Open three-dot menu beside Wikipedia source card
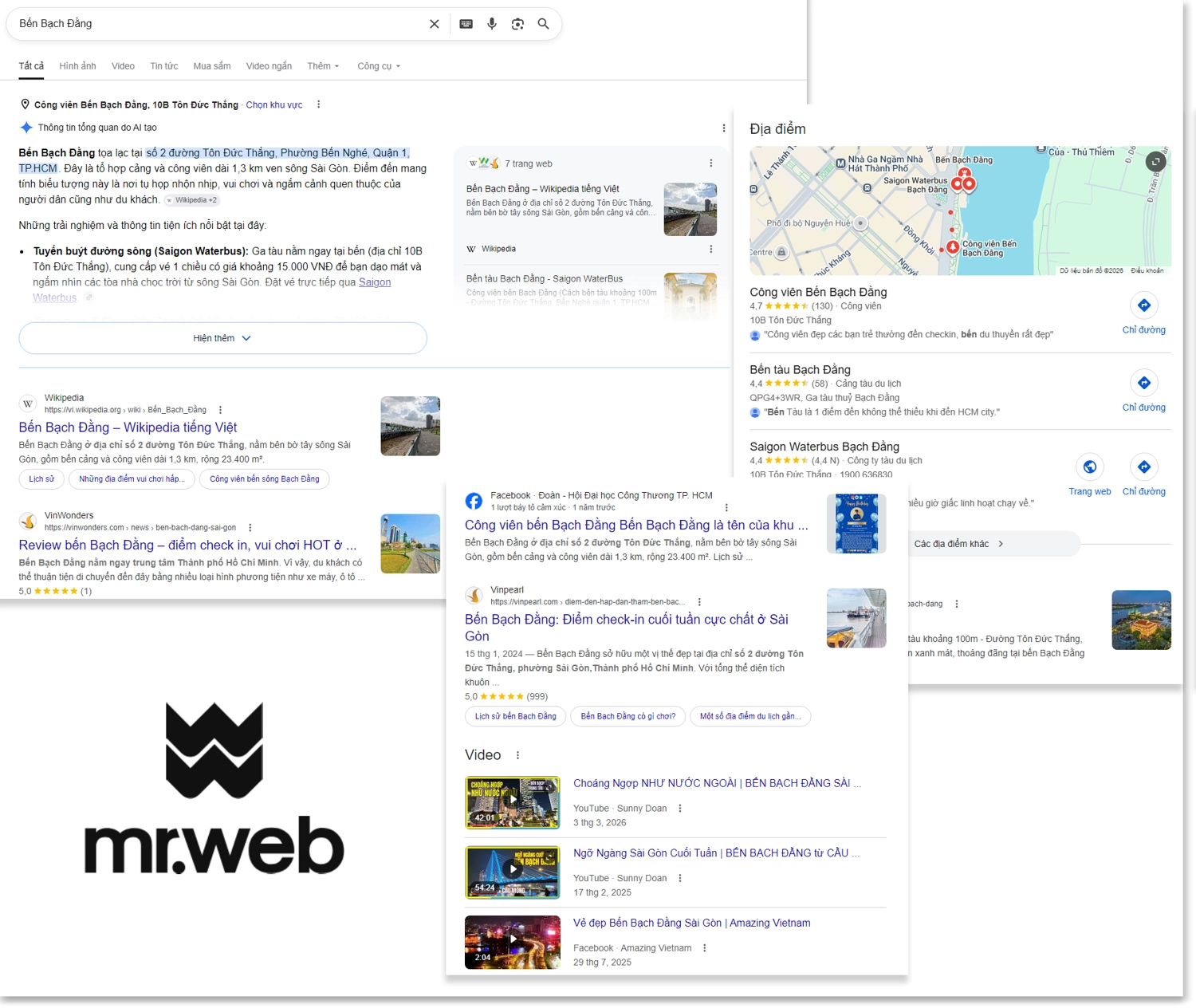 pos(711,249)
